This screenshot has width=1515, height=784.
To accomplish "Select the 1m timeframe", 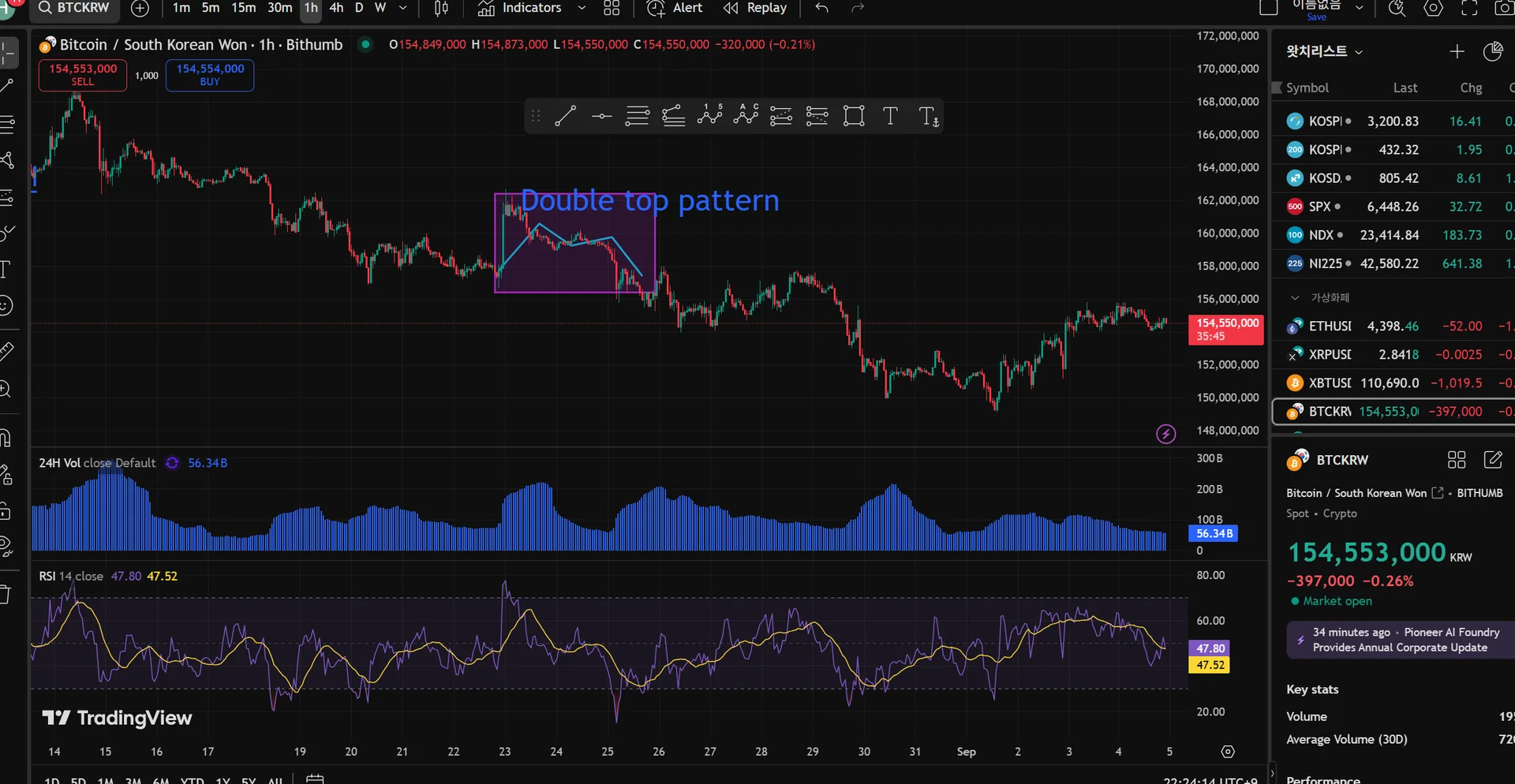I will 181,8.
